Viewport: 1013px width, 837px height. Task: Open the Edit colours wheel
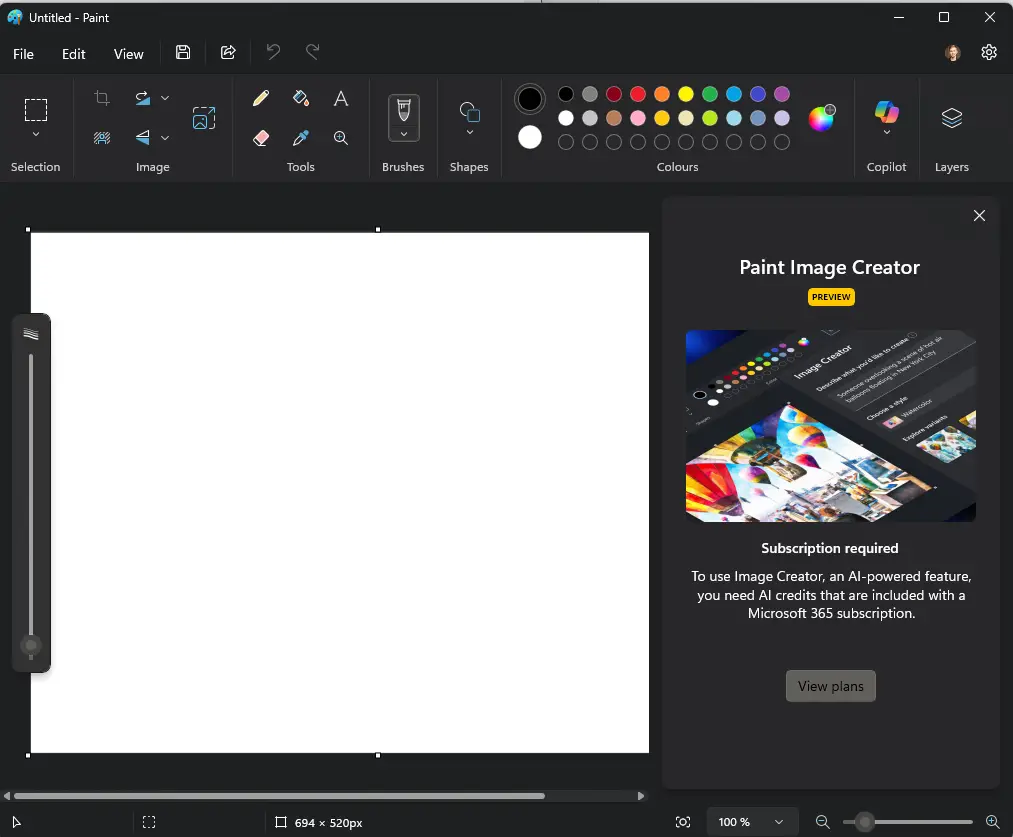821,118
